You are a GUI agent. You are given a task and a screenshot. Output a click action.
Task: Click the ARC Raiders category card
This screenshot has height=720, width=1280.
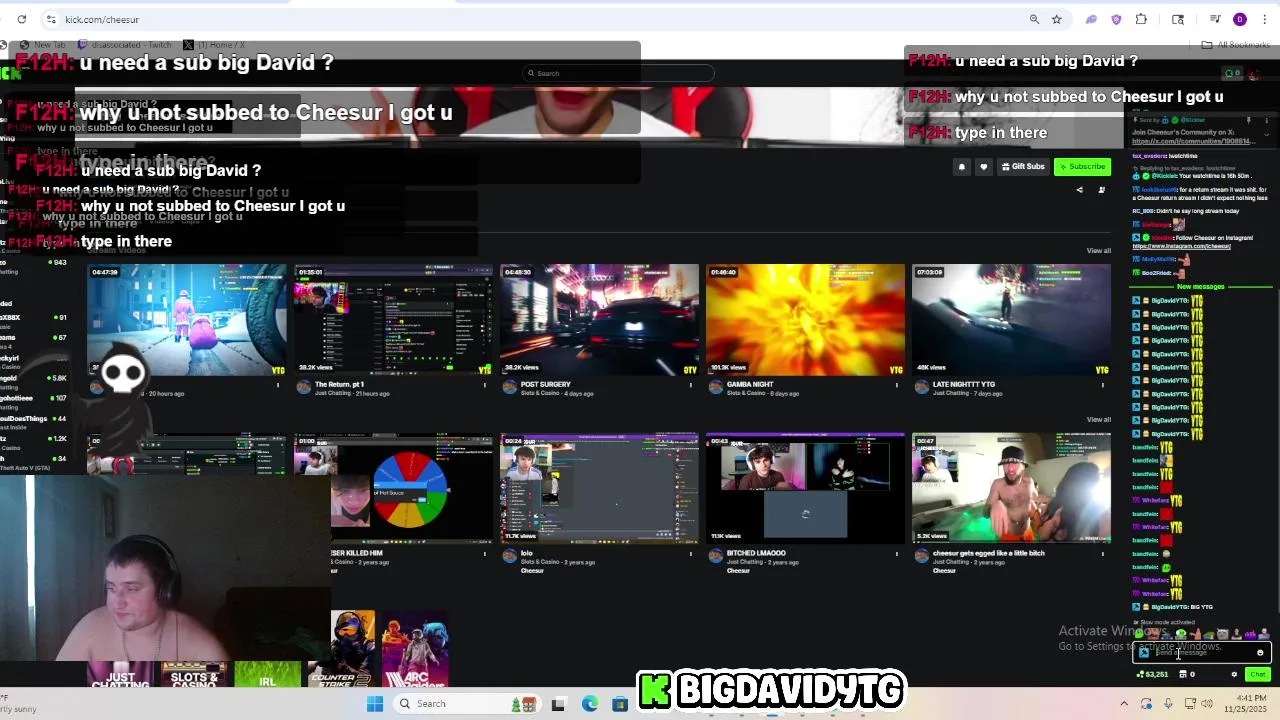[415, 649]
